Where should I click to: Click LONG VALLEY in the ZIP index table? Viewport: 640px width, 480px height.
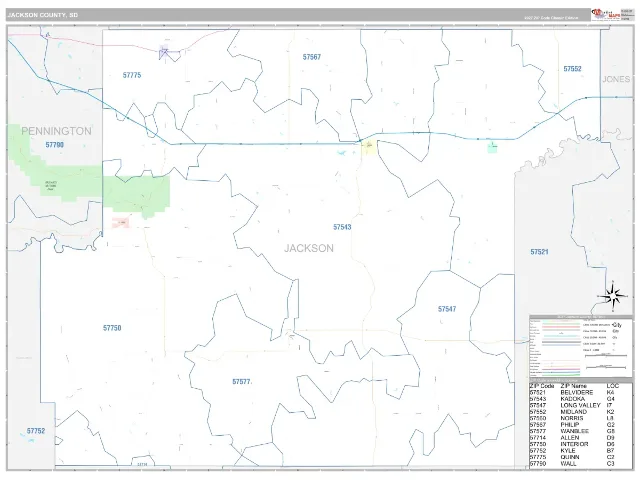click(580, 405)
